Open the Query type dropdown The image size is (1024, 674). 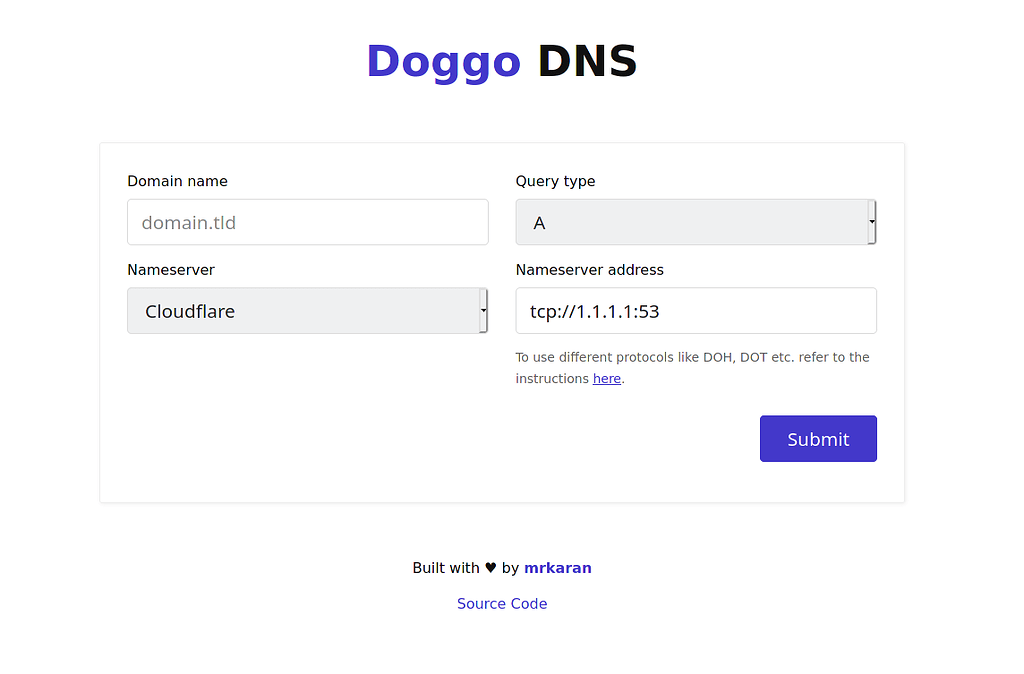coord(696,222)
